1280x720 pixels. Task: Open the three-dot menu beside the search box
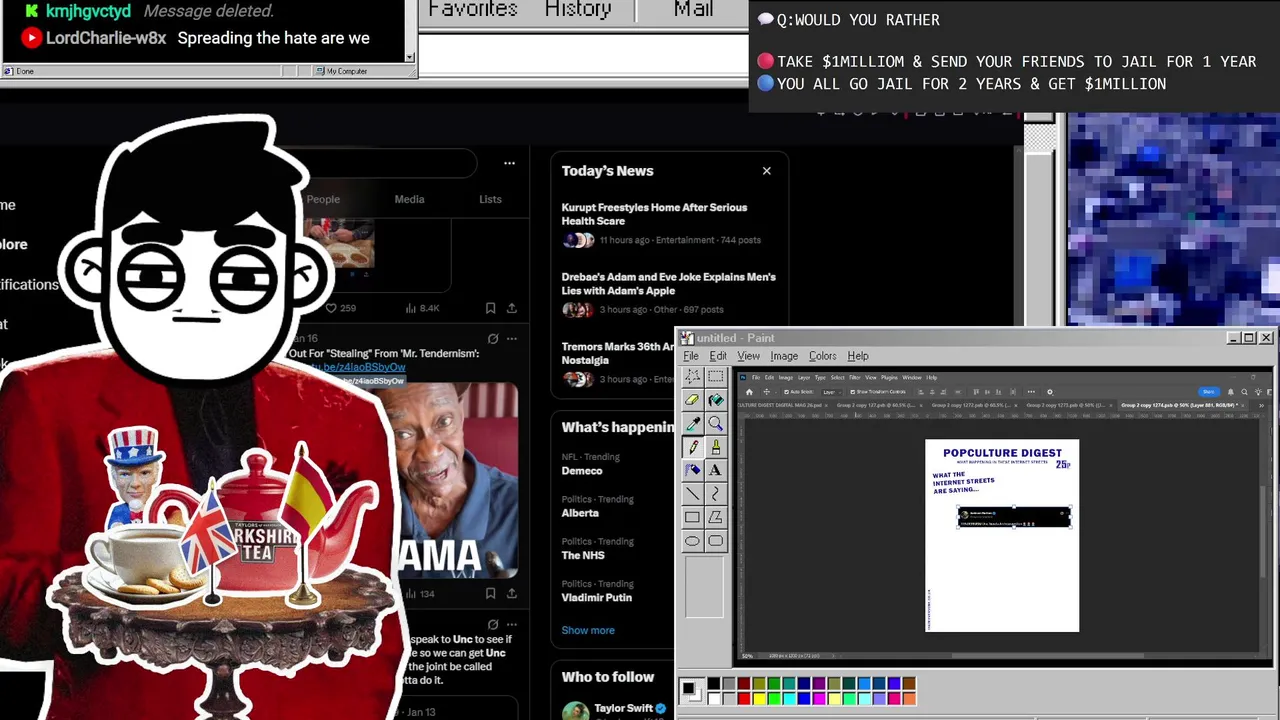pyautogui.click(x=509, y=163)
